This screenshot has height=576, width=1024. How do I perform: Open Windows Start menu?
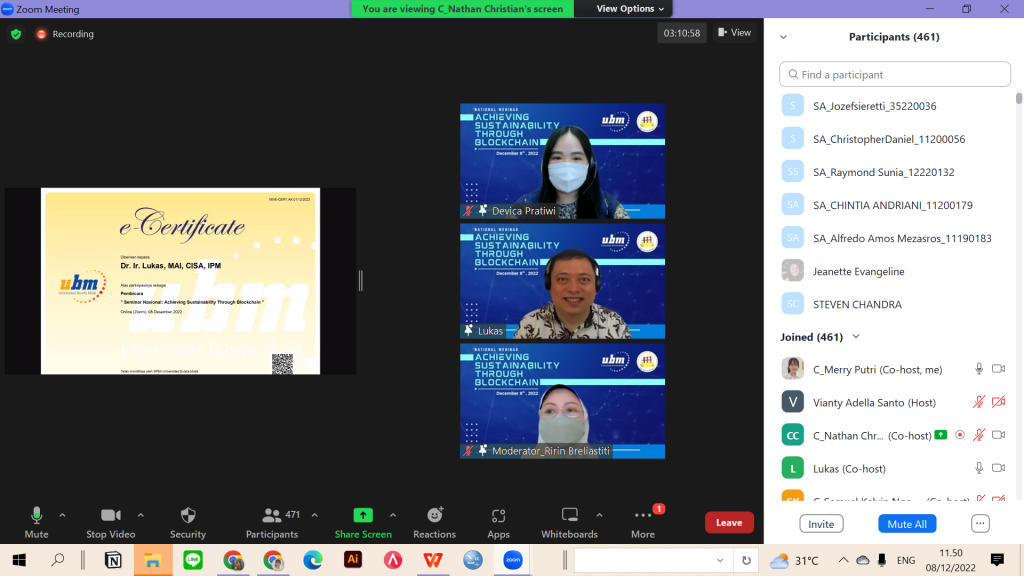pyautogui.click(x=19, y=560)
